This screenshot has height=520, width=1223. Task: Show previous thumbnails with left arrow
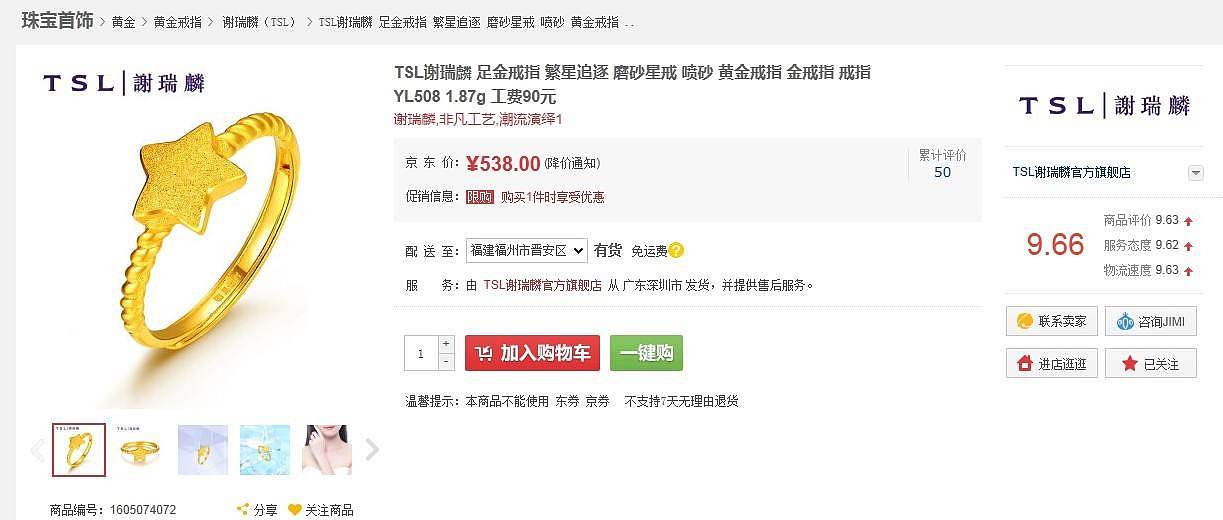tap(38, 450)
